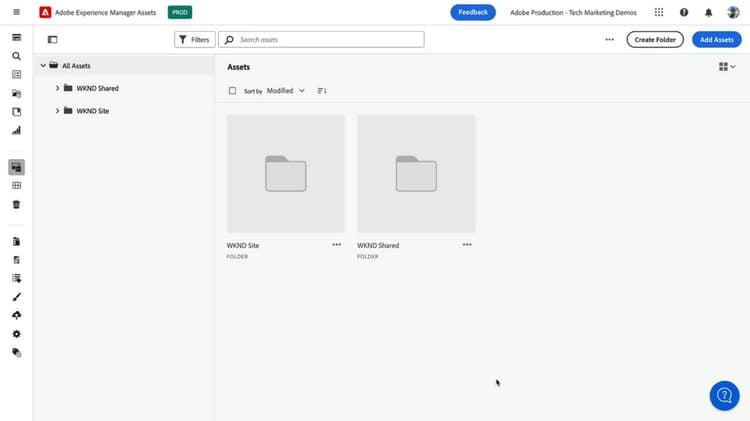
Task: Select WKND Site in the folder tree
Action: coord(93,111)
